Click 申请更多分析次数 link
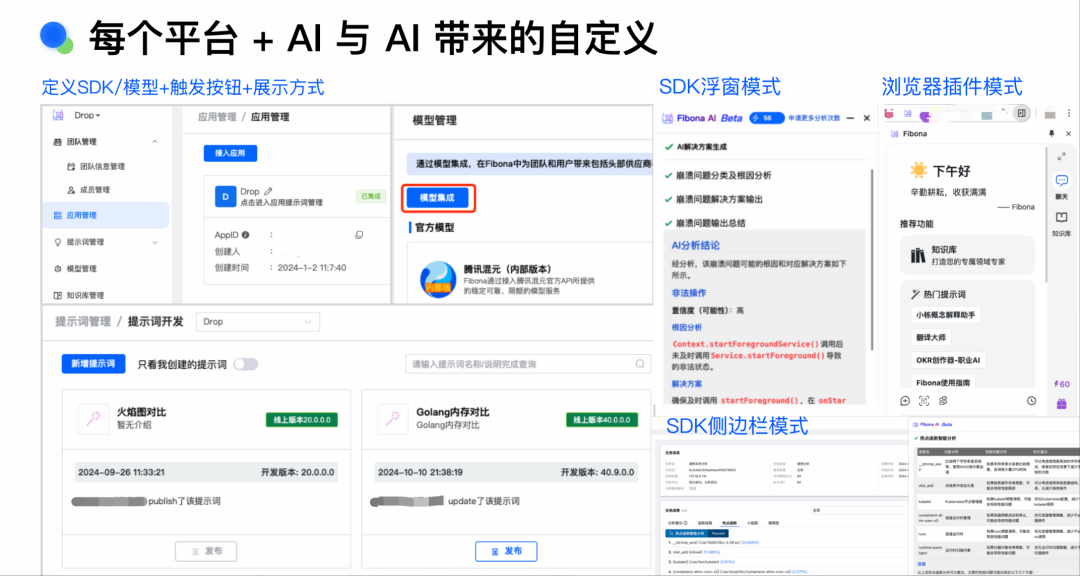1080x576 pixels. (x=814, y=118)
